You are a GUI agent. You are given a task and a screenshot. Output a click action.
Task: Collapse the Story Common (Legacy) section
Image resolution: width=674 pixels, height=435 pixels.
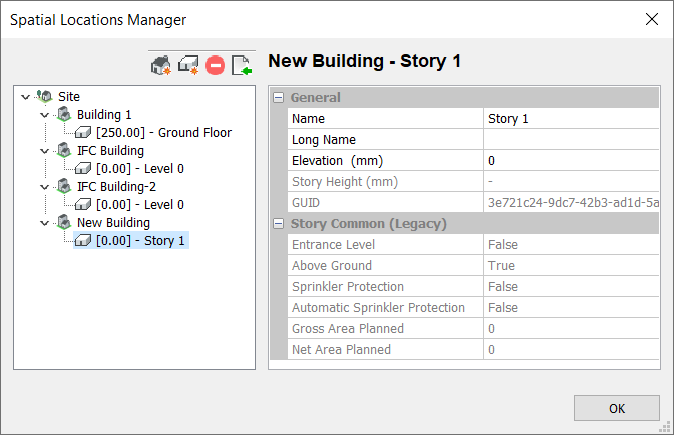[x=279, y=223]
